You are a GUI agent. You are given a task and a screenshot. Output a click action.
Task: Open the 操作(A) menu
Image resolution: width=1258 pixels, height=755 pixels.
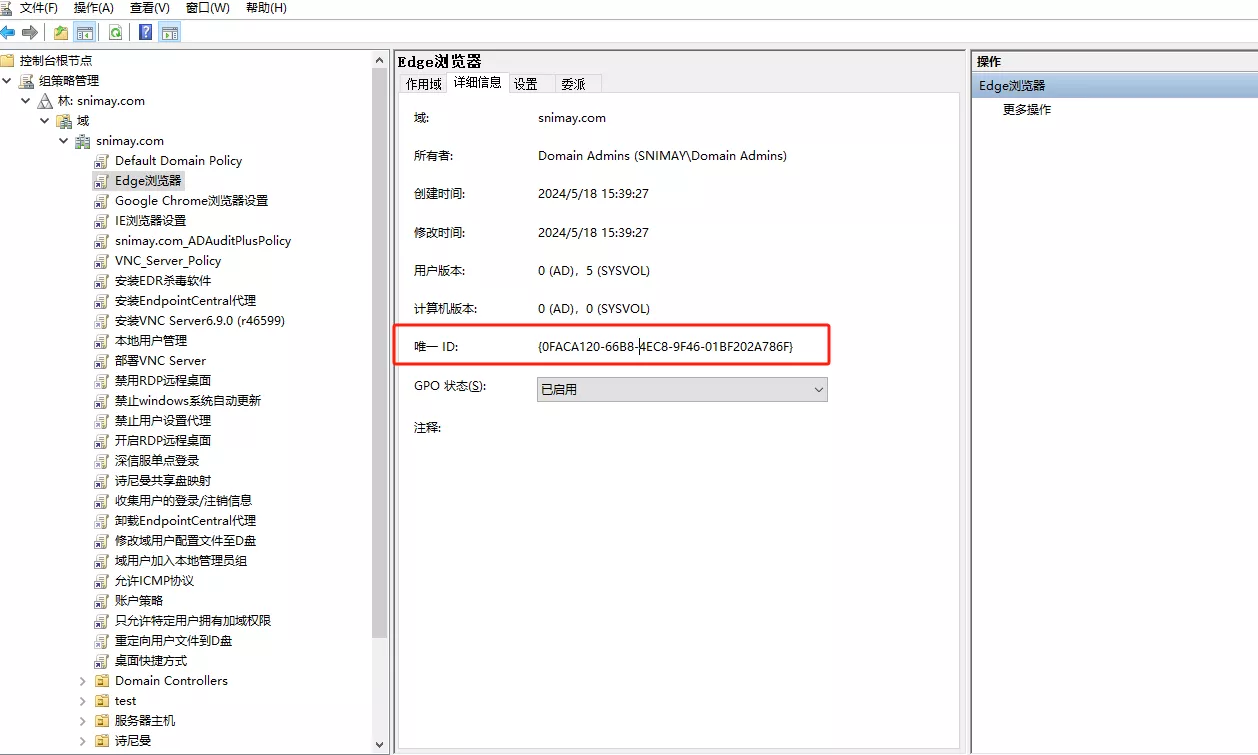pyautogui.click(x=94, y=8)
